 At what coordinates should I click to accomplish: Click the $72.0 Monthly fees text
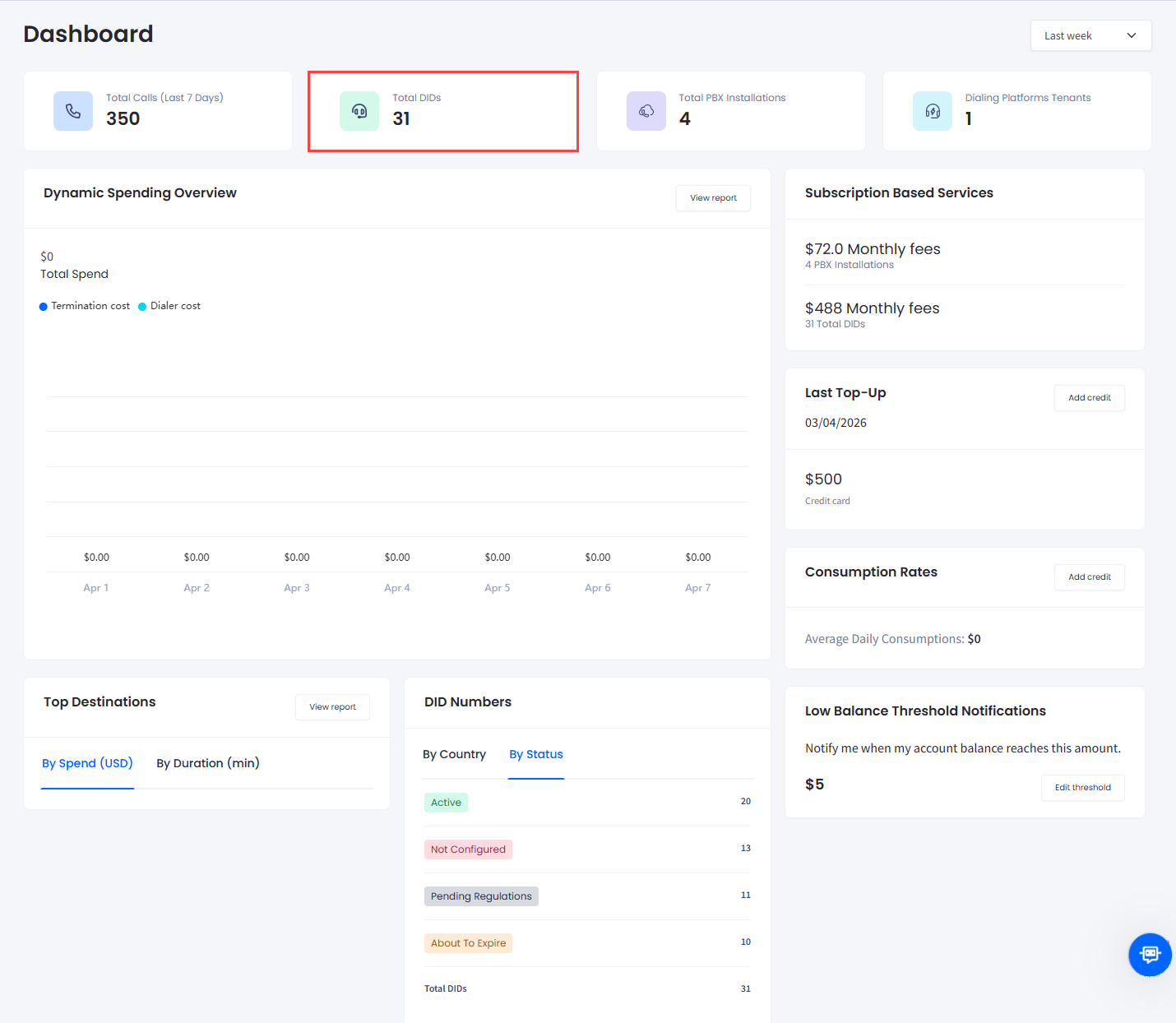pyautogui.click(x=873, y=249)
